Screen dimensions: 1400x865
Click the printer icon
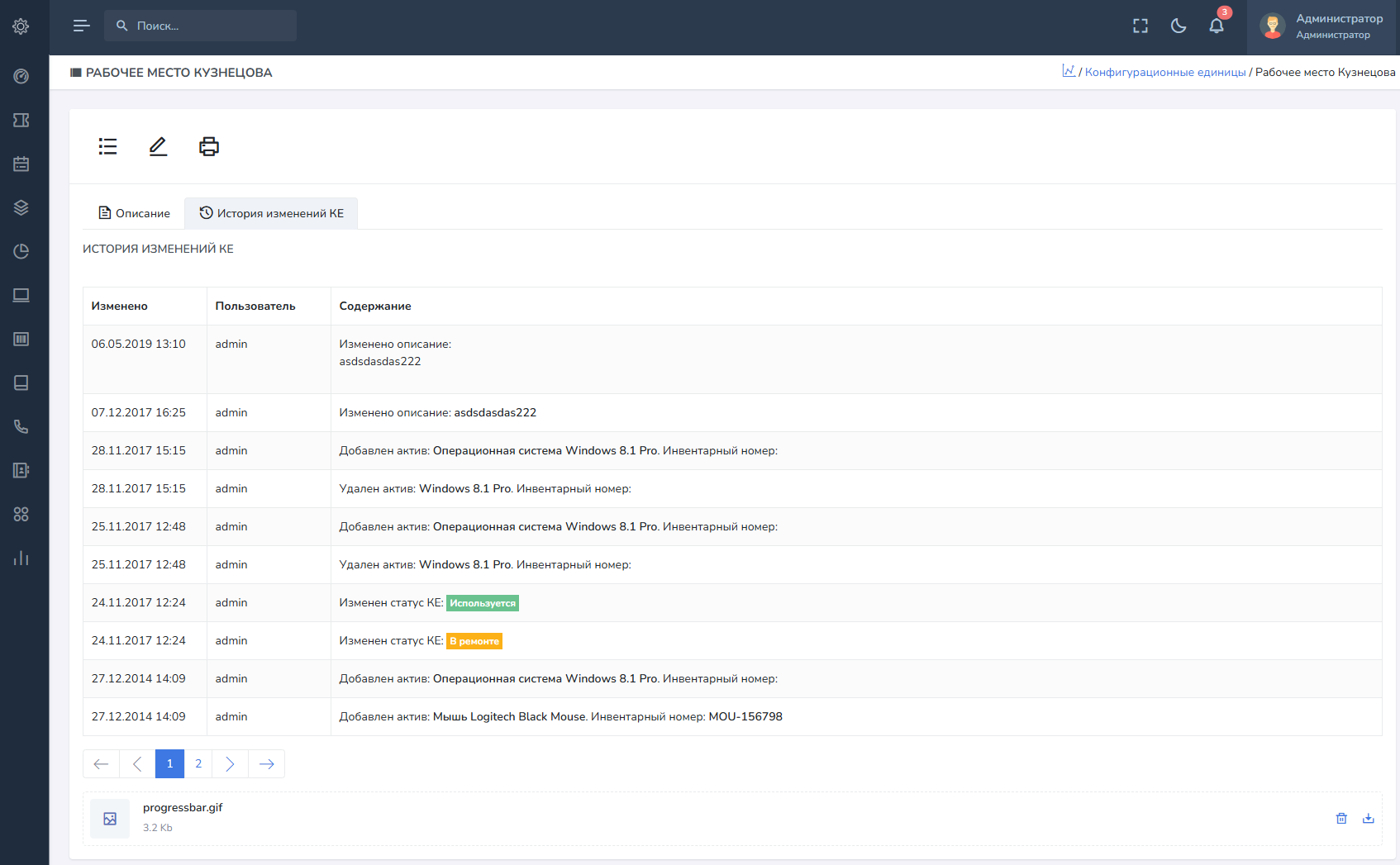tap(209, 146)
